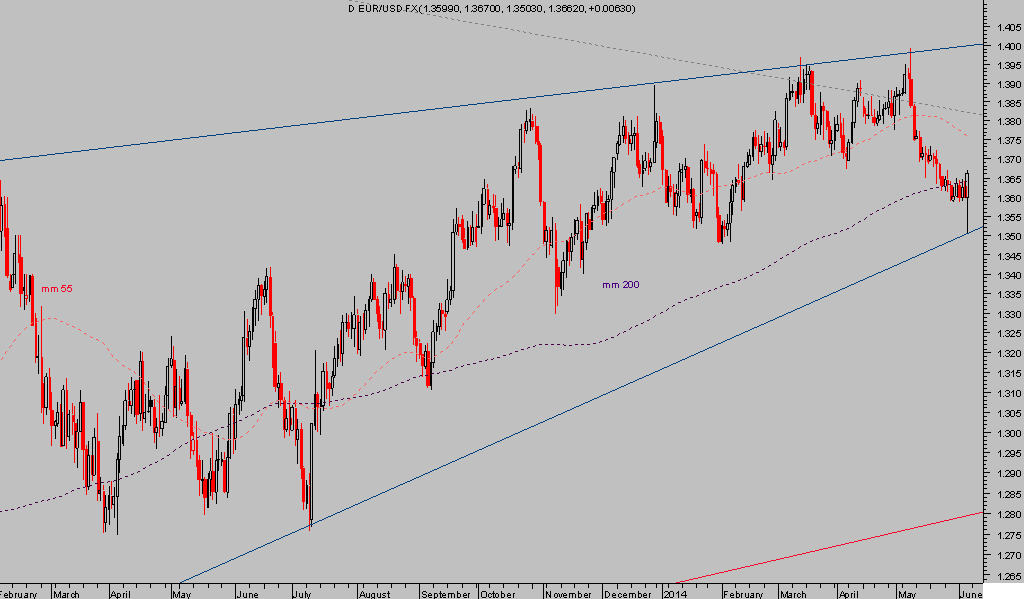Select the August label on time axis
Screen dimensions: 1024x599
(372, 593)
